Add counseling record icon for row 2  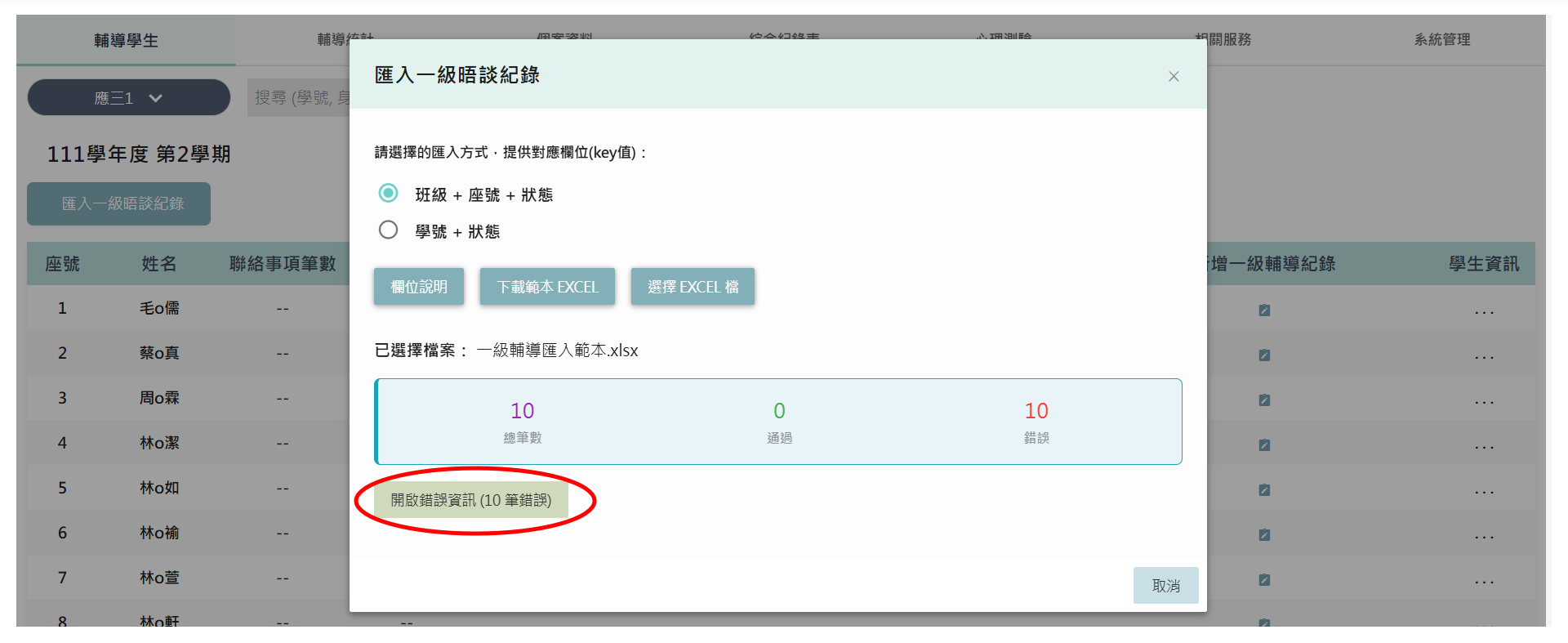(1264, 355)
